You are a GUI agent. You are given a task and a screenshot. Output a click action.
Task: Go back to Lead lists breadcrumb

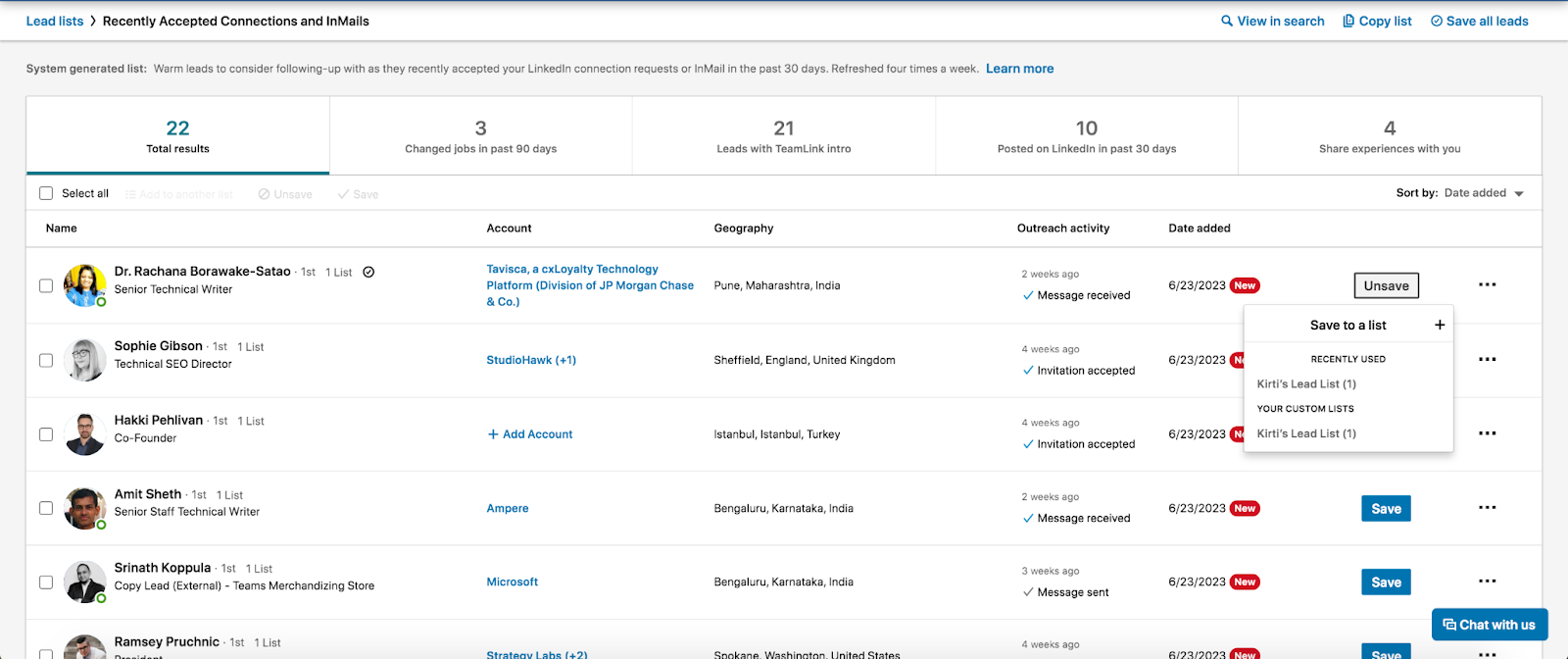pos(55,21)
